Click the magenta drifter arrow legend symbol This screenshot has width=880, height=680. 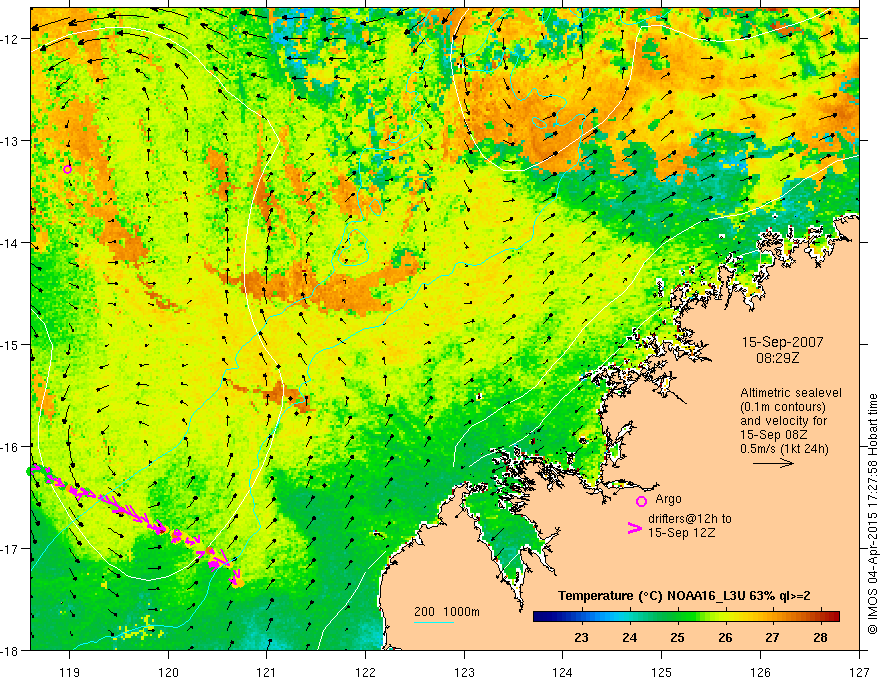click(x=635, y=528)
